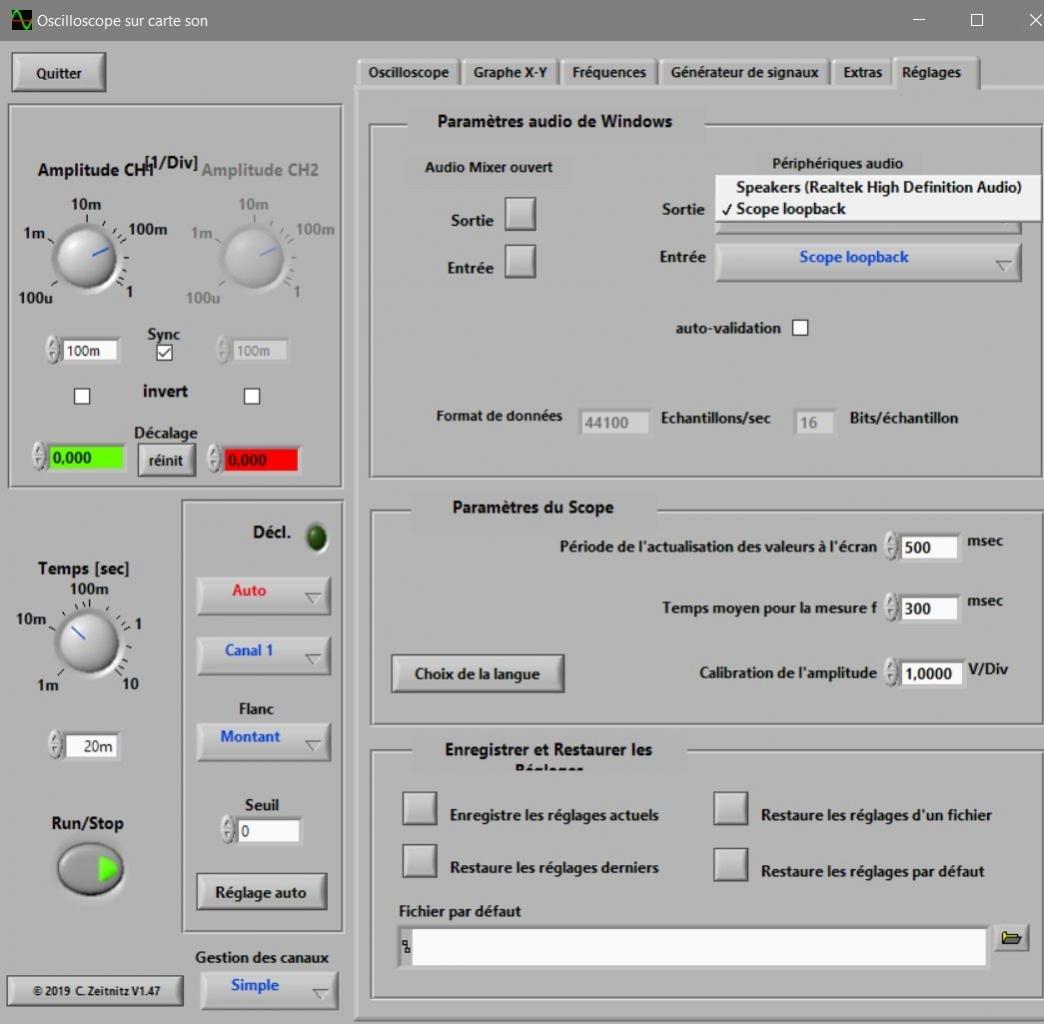This screenshot has width=1044, height=1024.
Task: Open the Entrée audio mixer square button
Action: (x=519, y=262)
